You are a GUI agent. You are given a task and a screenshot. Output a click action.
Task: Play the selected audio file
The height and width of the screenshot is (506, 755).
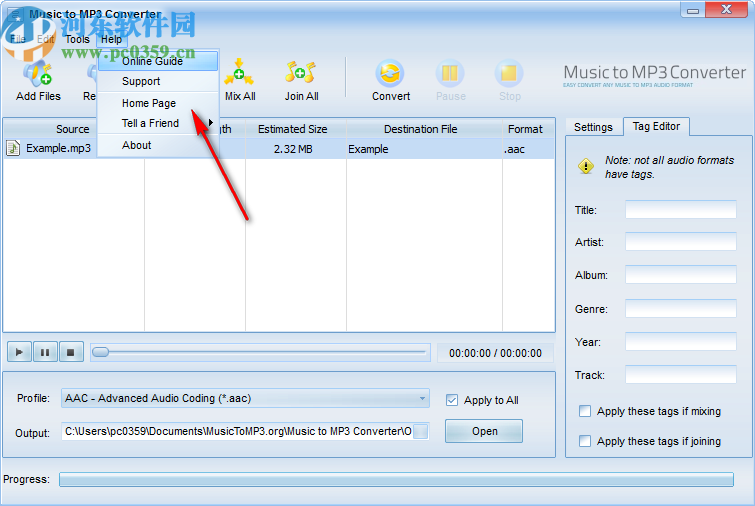click(19, 352)
